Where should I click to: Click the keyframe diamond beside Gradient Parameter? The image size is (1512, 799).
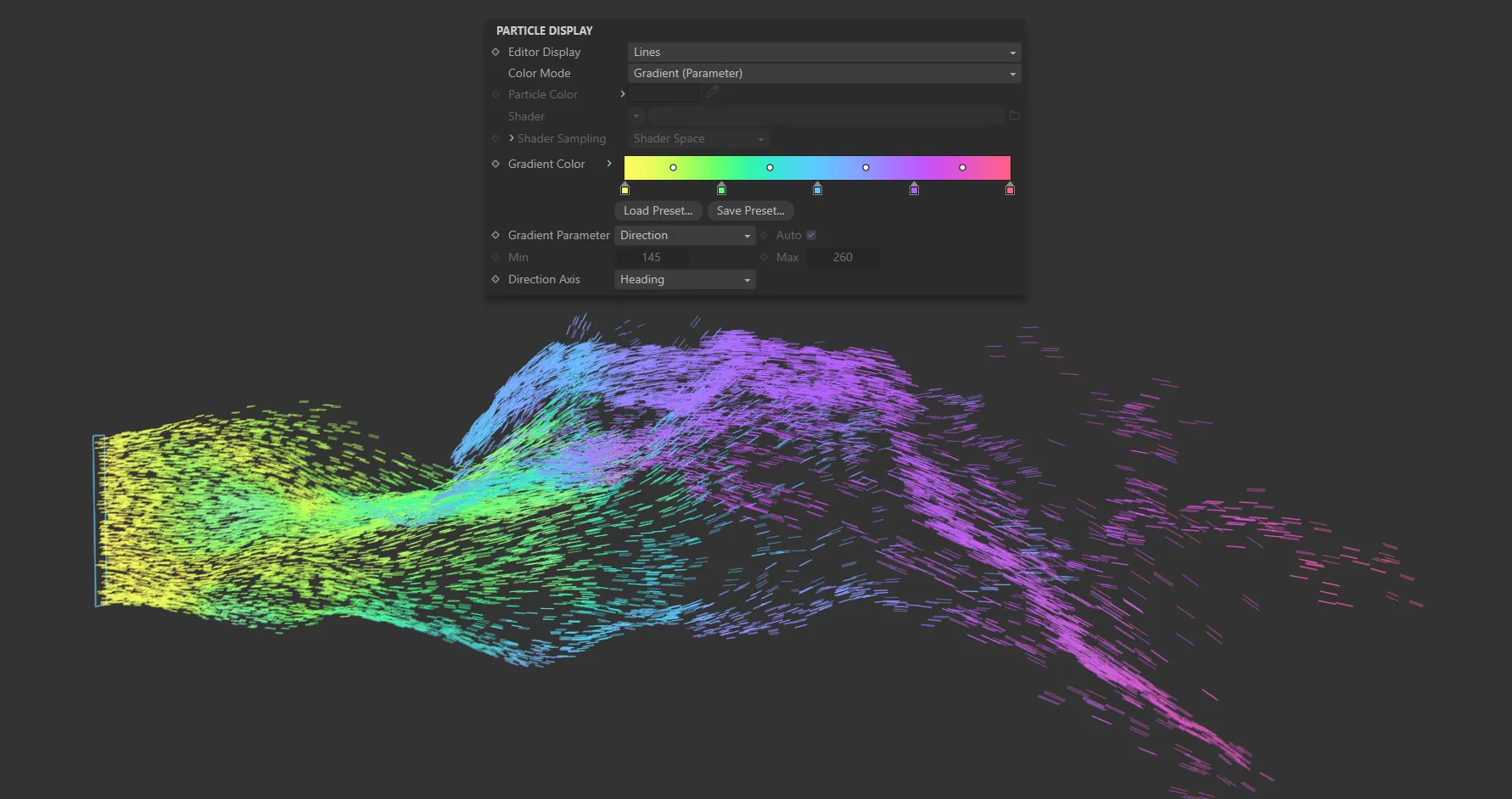pyautogui.click(x=496, y=235)
